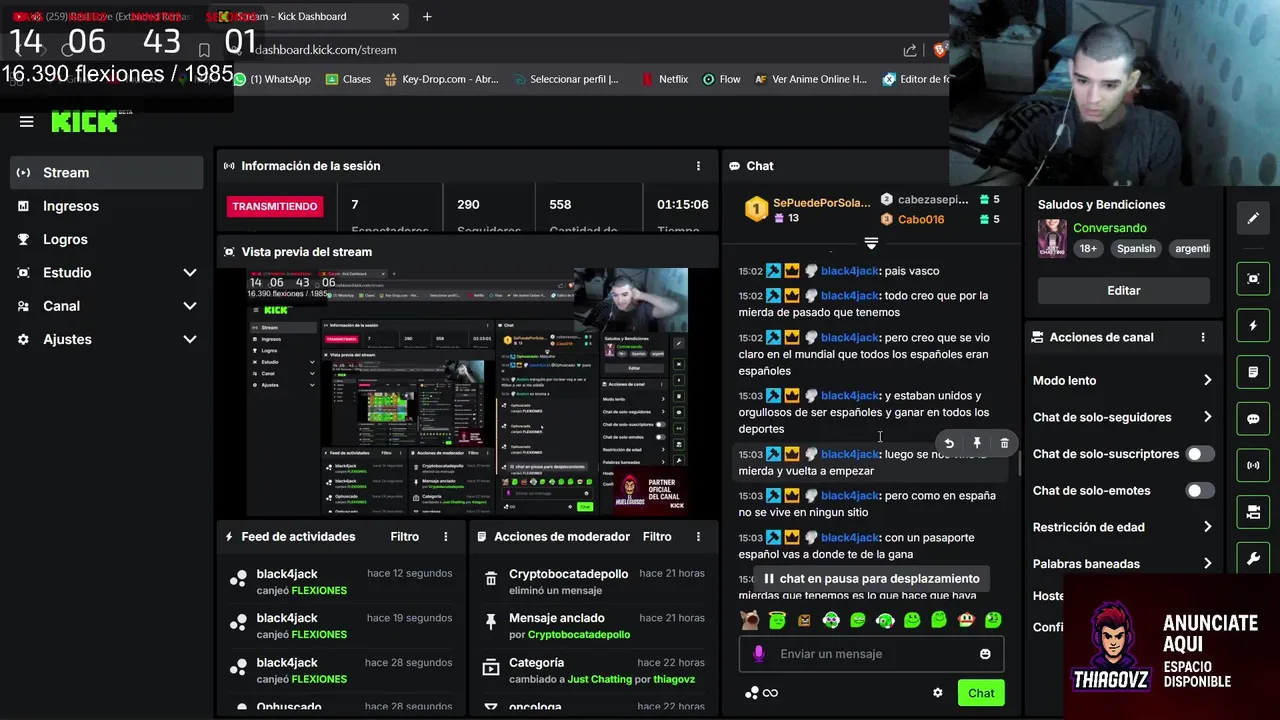1280x720 pixels.
Task: Click the channel points icon below chat
Action: coord(752,693)
